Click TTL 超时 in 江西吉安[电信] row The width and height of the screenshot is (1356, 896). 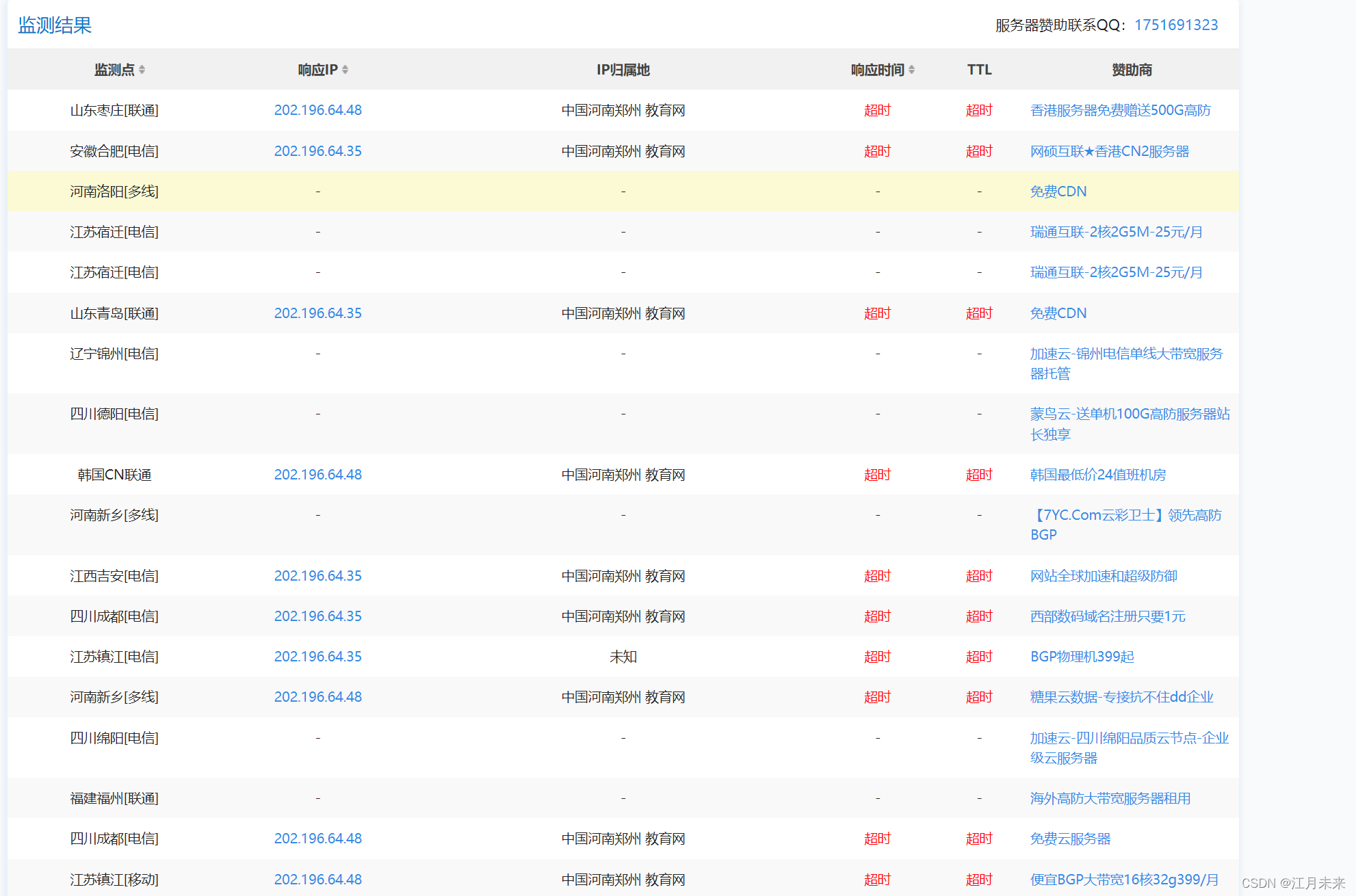(979, 576)
